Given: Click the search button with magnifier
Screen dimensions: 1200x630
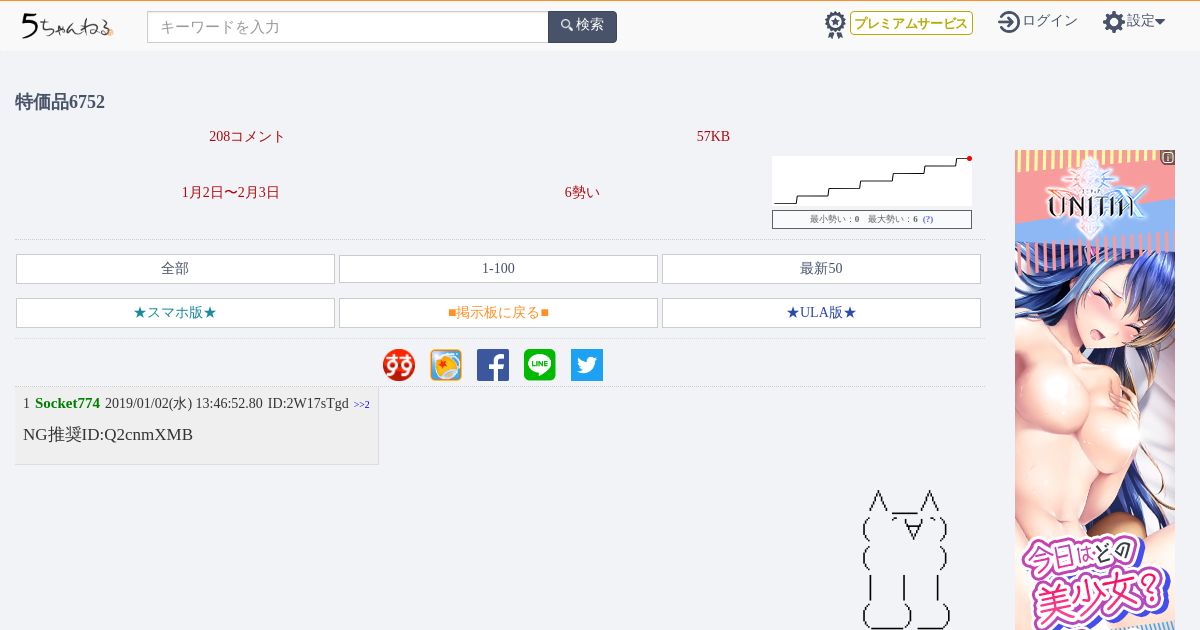Looking at the screenshot, I should 582,27.
